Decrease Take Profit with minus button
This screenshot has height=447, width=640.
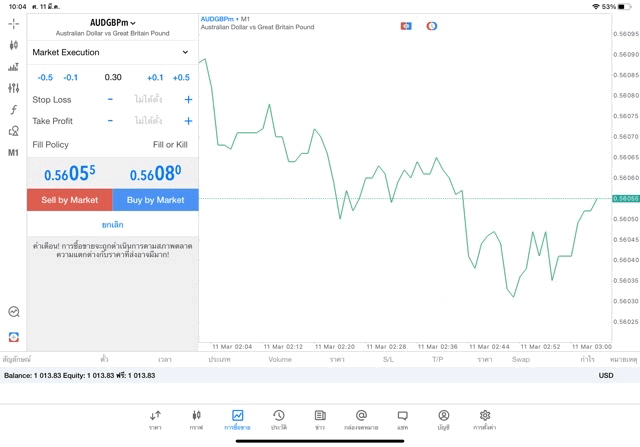110,121
